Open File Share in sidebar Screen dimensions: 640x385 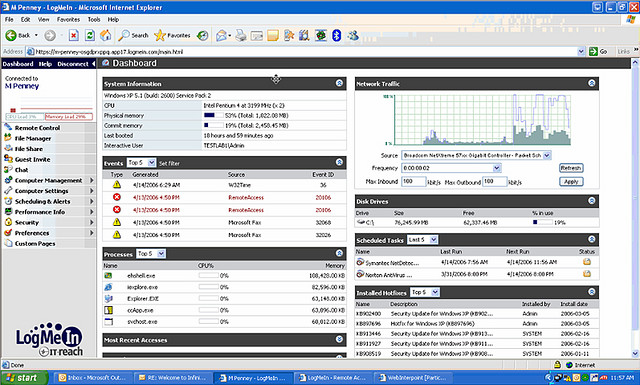[29, 149]
